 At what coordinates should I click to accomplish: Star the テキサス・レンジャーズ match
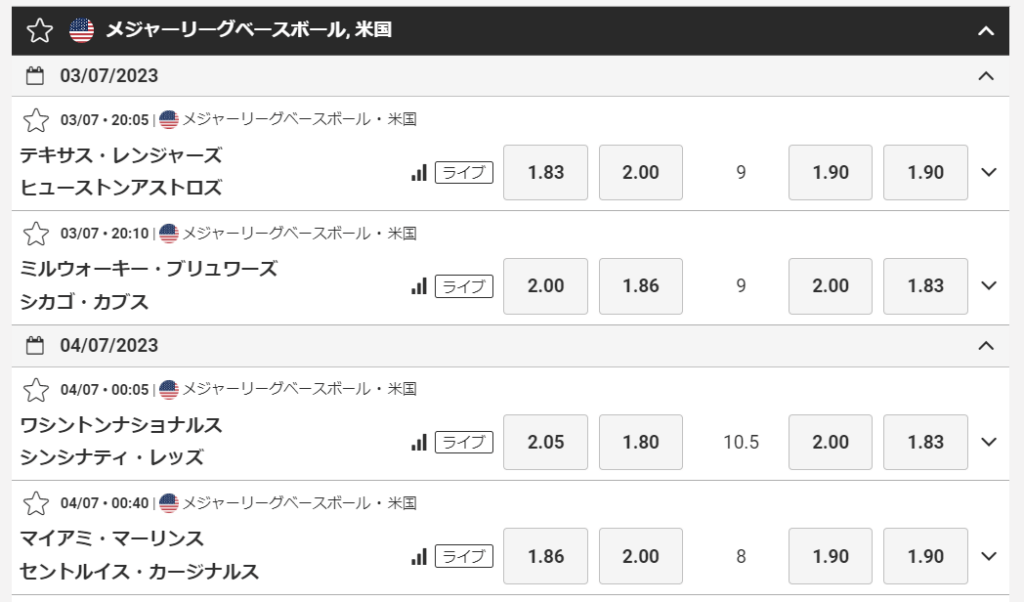click(x=36, y=120)
